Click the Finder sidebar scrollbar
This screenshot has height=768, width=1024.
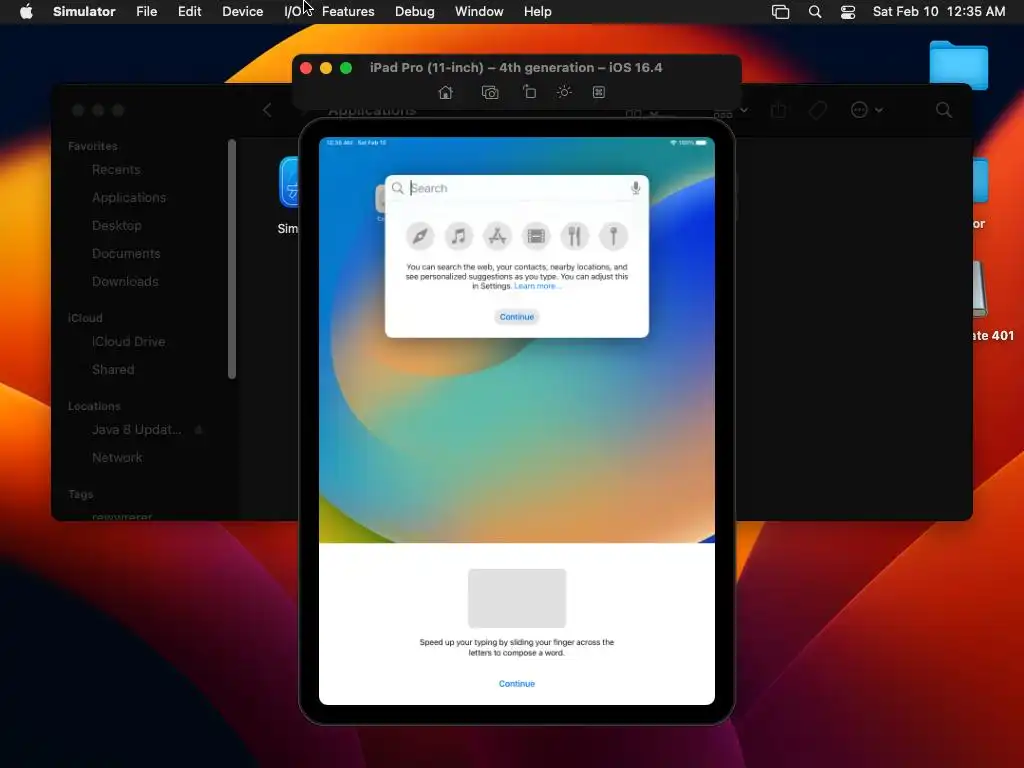click(x=232, y=259)
